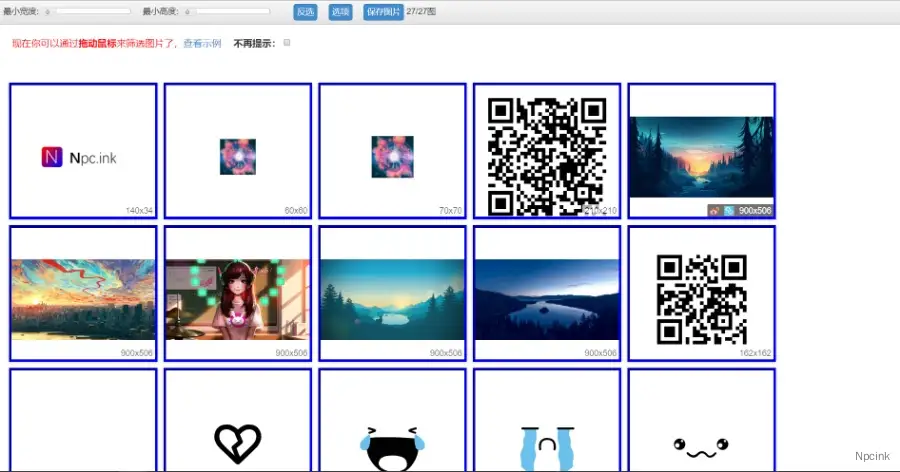Click the 反选 invert selection button
The height and width of the screenshot is (472, 900).
(305, 12)
